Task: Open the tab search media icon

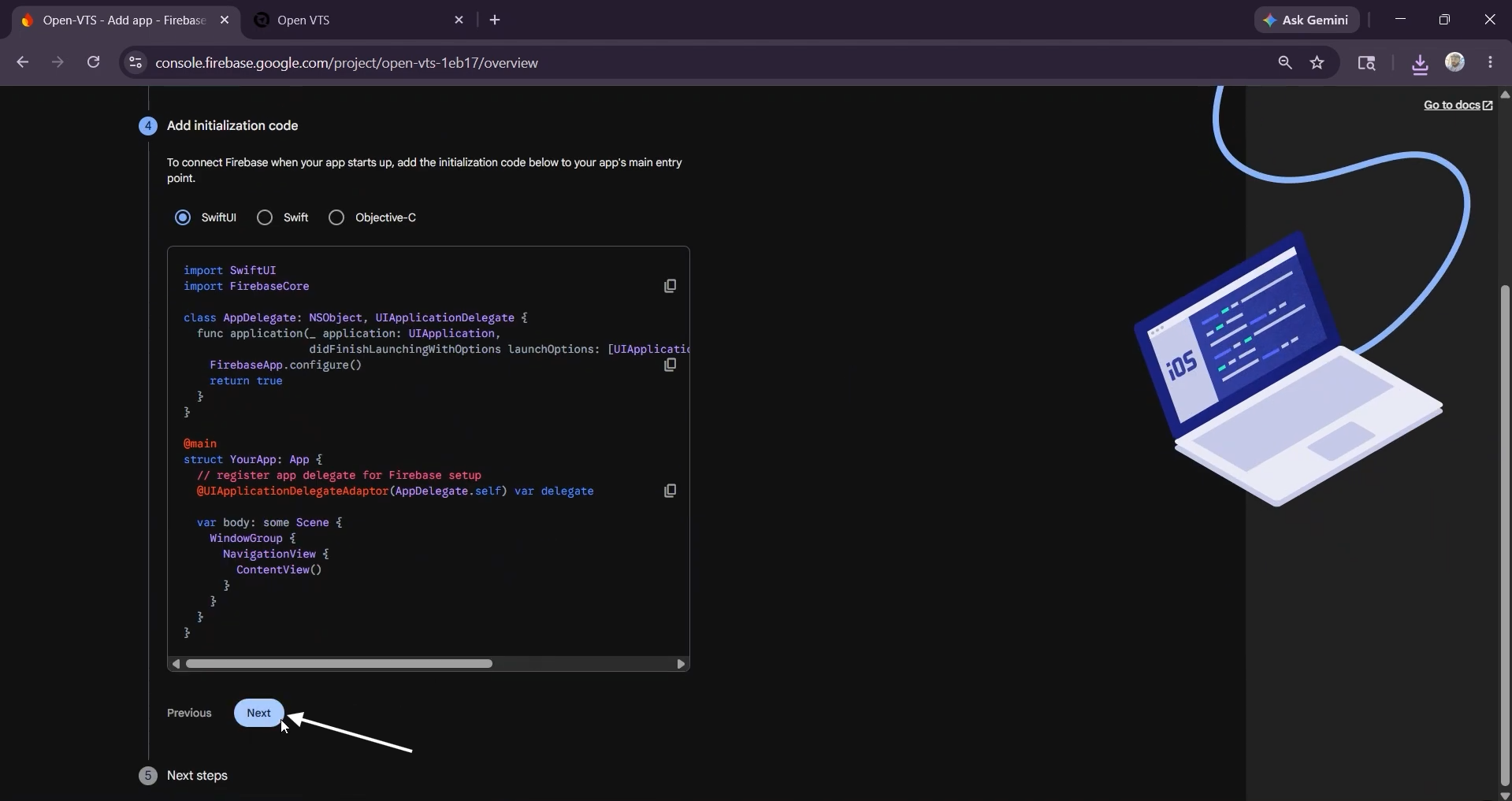Action: click(x=1367, y=63)
